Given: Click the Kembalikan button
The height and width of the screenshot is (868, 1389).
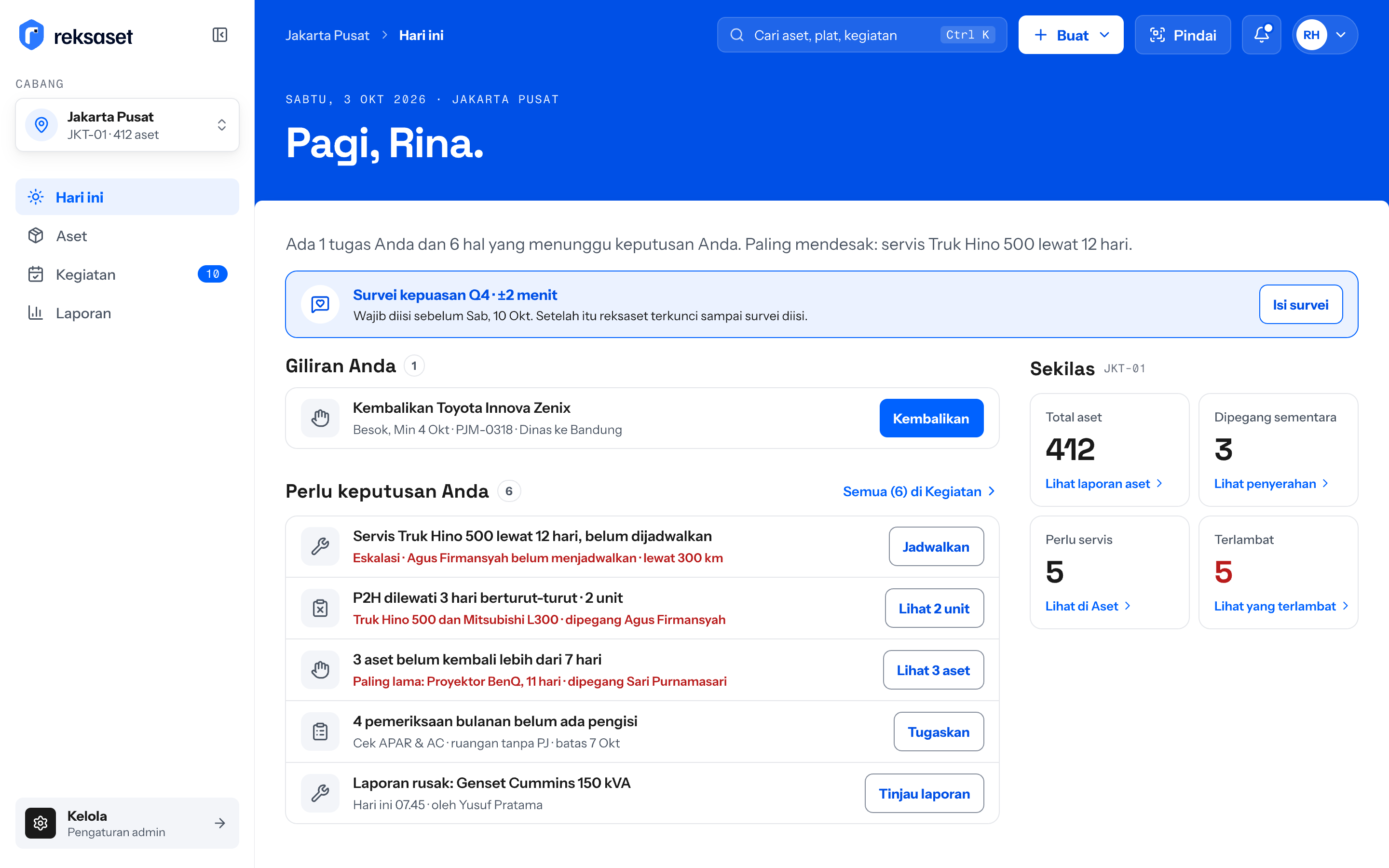Looking at the screenshot, I should click(x=931, y=418).
